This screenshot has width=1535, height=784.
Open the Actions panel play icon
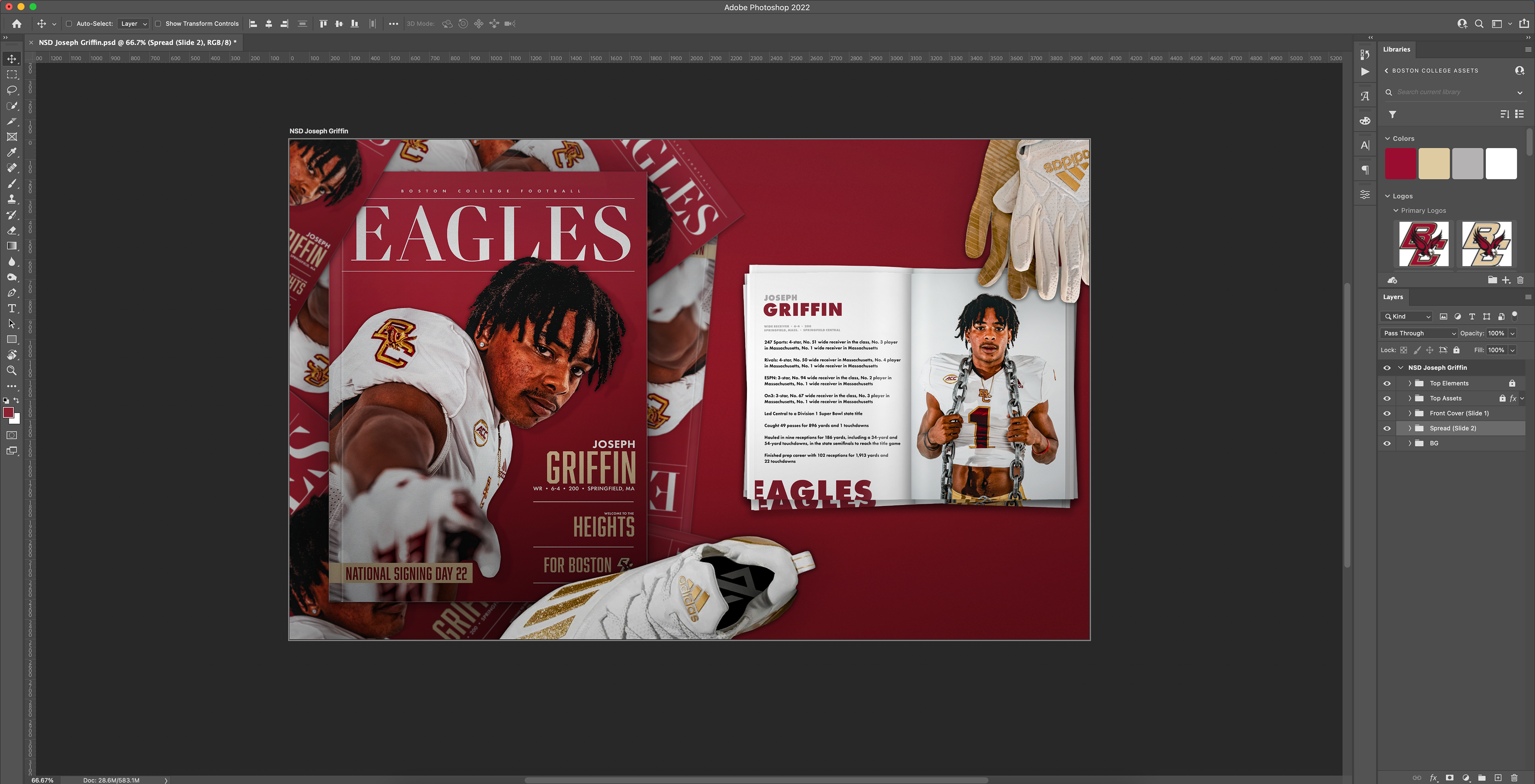(x=1365, y=72)
